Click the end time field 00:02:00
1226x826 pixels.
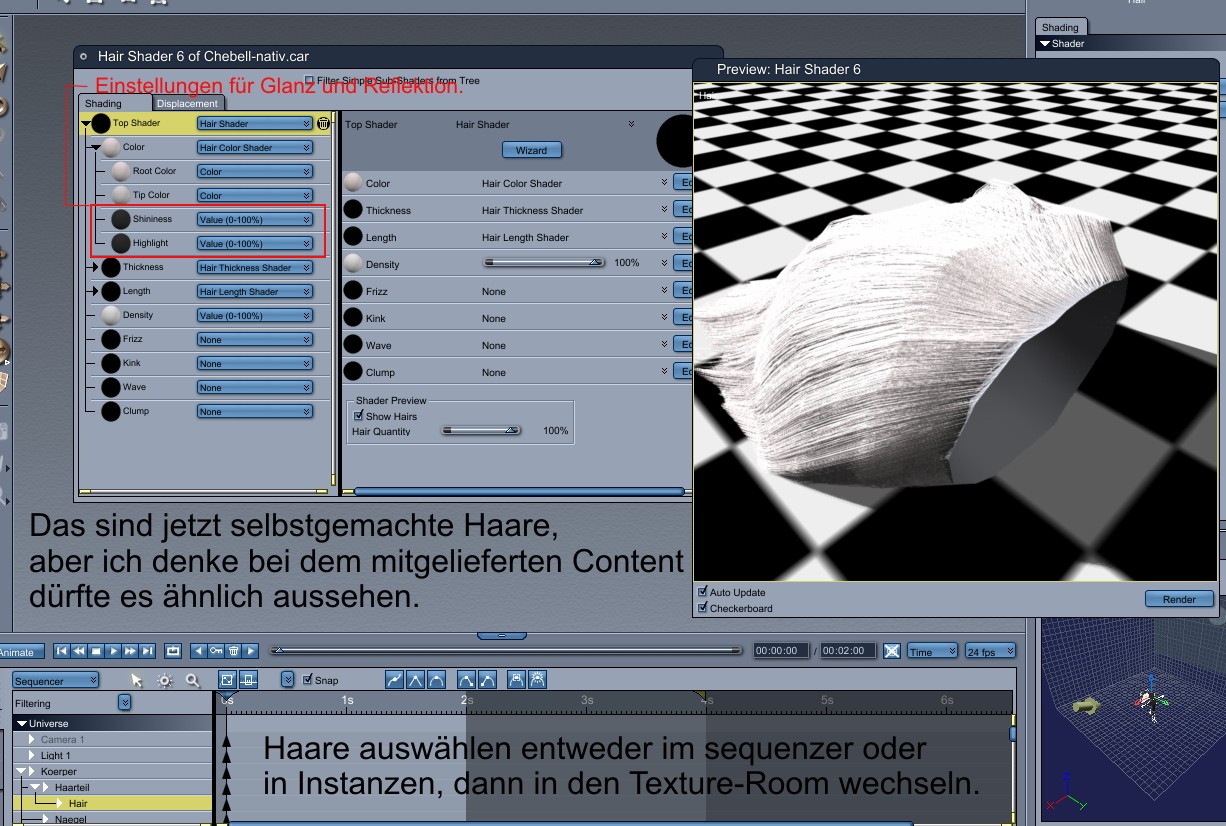pyautogui.click(x=849, y=651)
